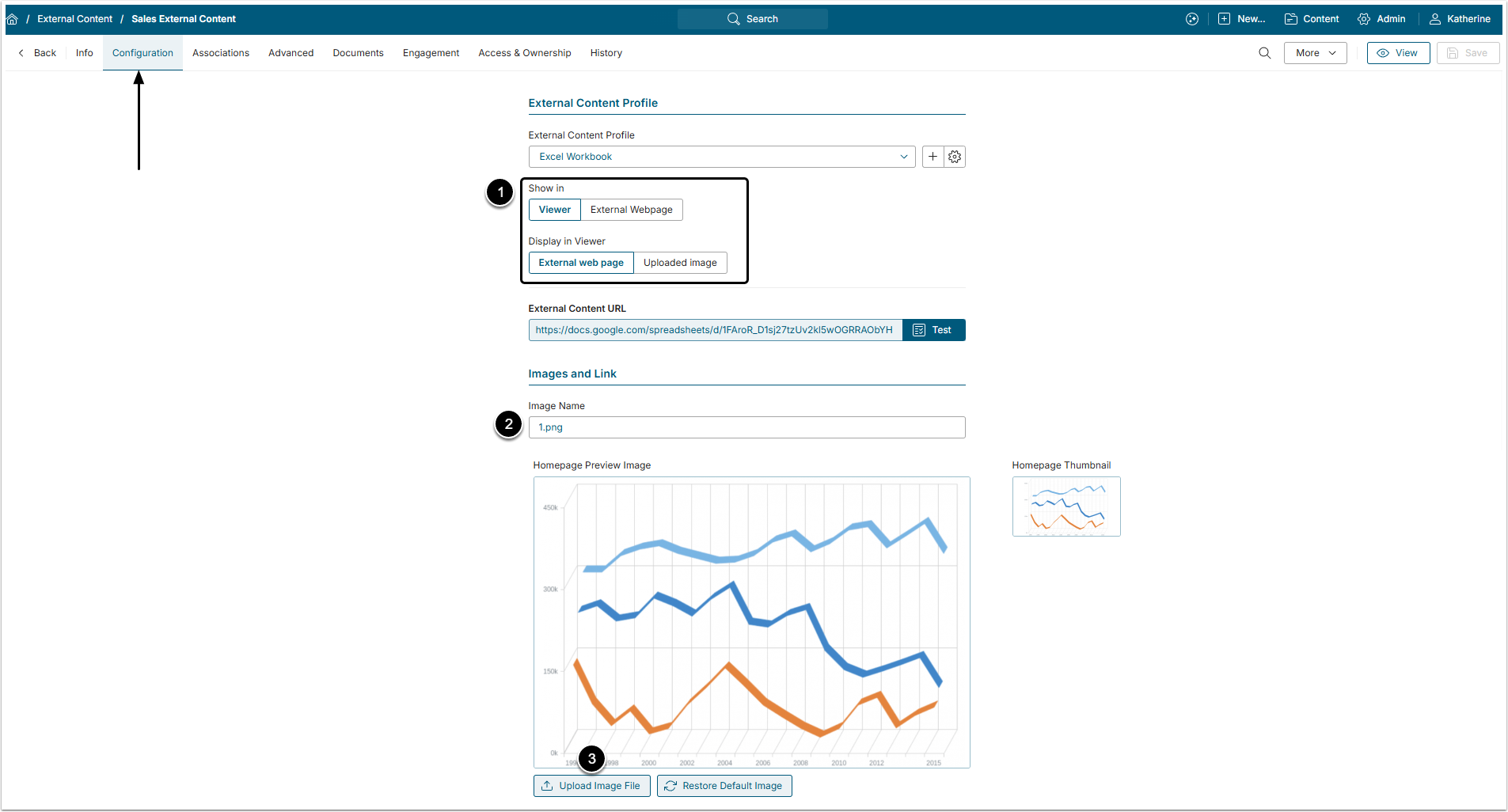The image size is (1508, 812).
Task: Open the History tab
Action: tap(606, 53)
